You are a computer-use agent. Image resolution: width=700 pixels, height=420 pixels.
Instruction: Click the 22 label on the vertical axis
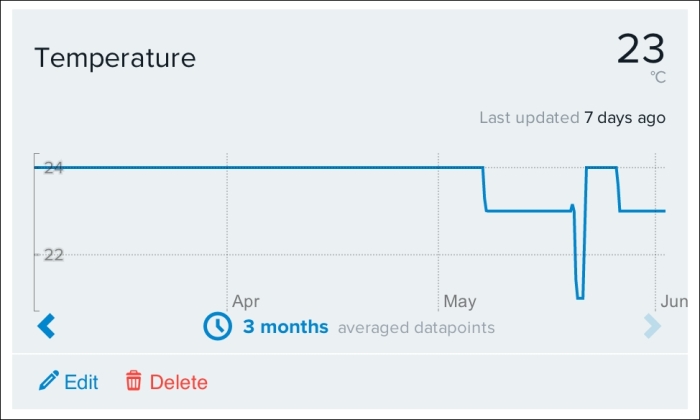[54, 255]
